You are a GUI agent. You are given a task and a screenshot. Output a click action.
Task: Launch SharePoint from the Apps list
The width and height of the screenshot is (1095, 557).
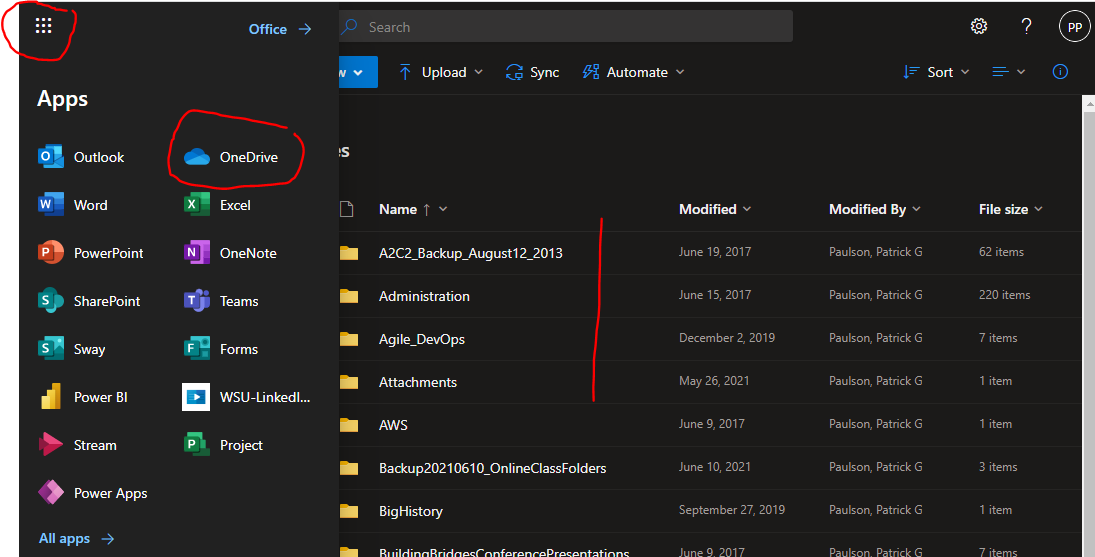click(x=89, y=301)
